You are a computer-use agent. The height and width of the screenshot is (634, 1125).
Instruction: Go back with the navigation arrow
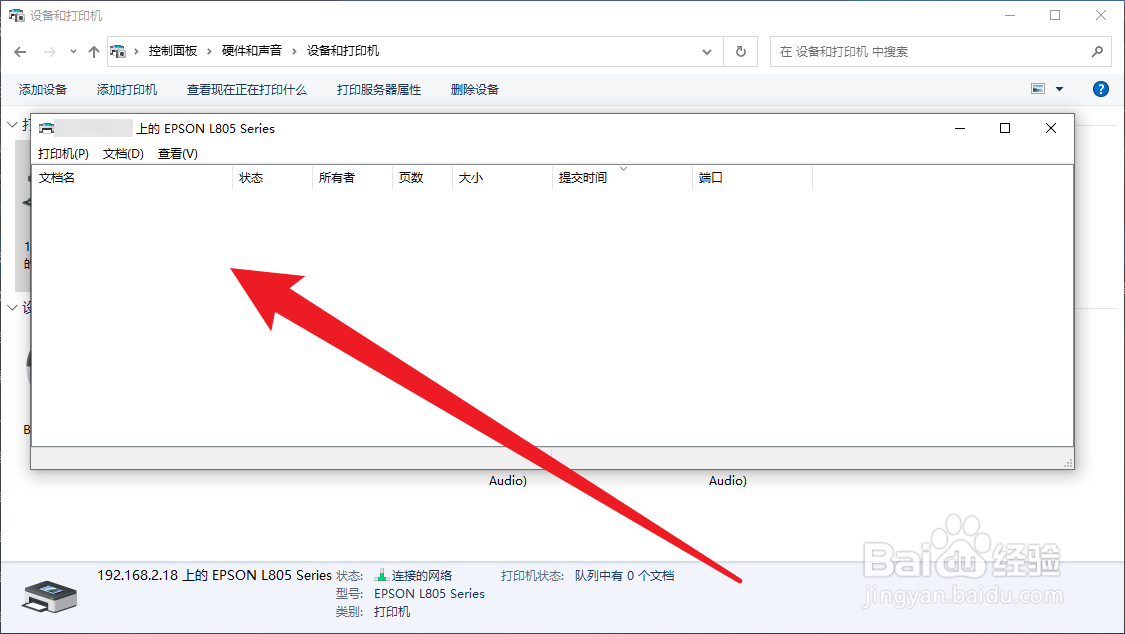[20, 52]
